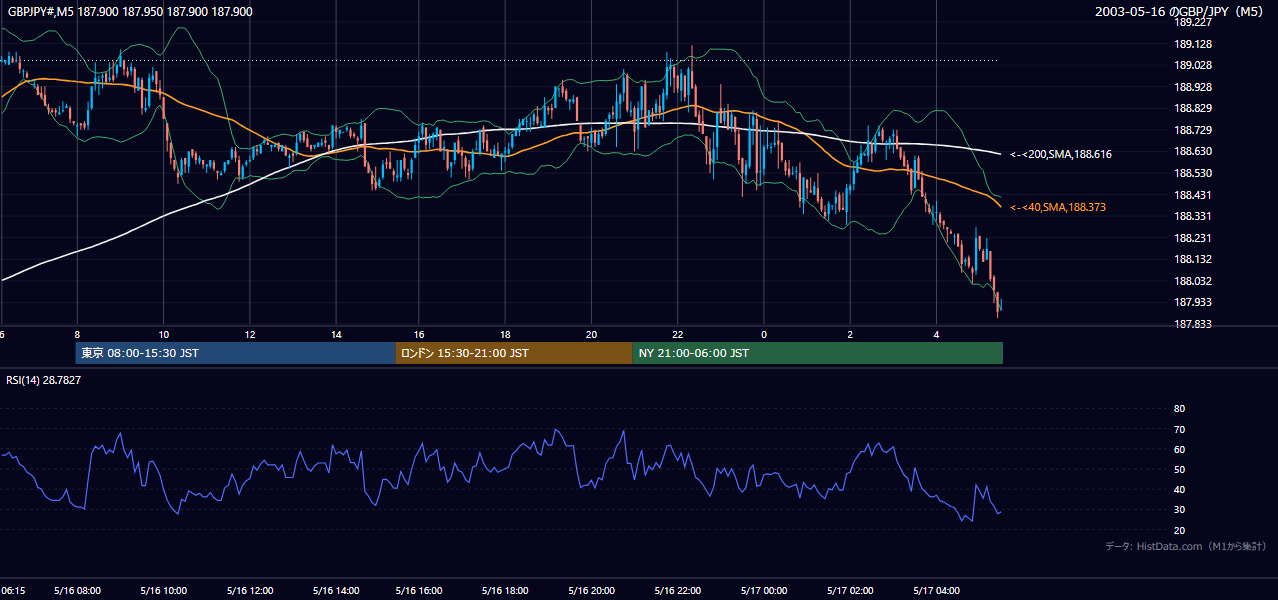Image resolution: width=1278 pixels, height=600 pixels.
Task: Click the 東京 08:00-15:30 JST session bar
Action: pyautogui.click(x=235, y=353)
